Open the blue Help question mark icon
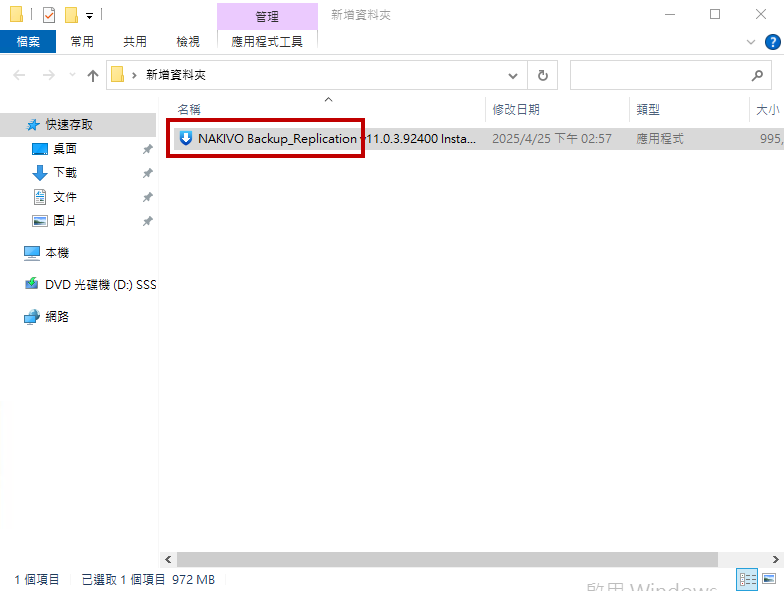 pos(772,42)
